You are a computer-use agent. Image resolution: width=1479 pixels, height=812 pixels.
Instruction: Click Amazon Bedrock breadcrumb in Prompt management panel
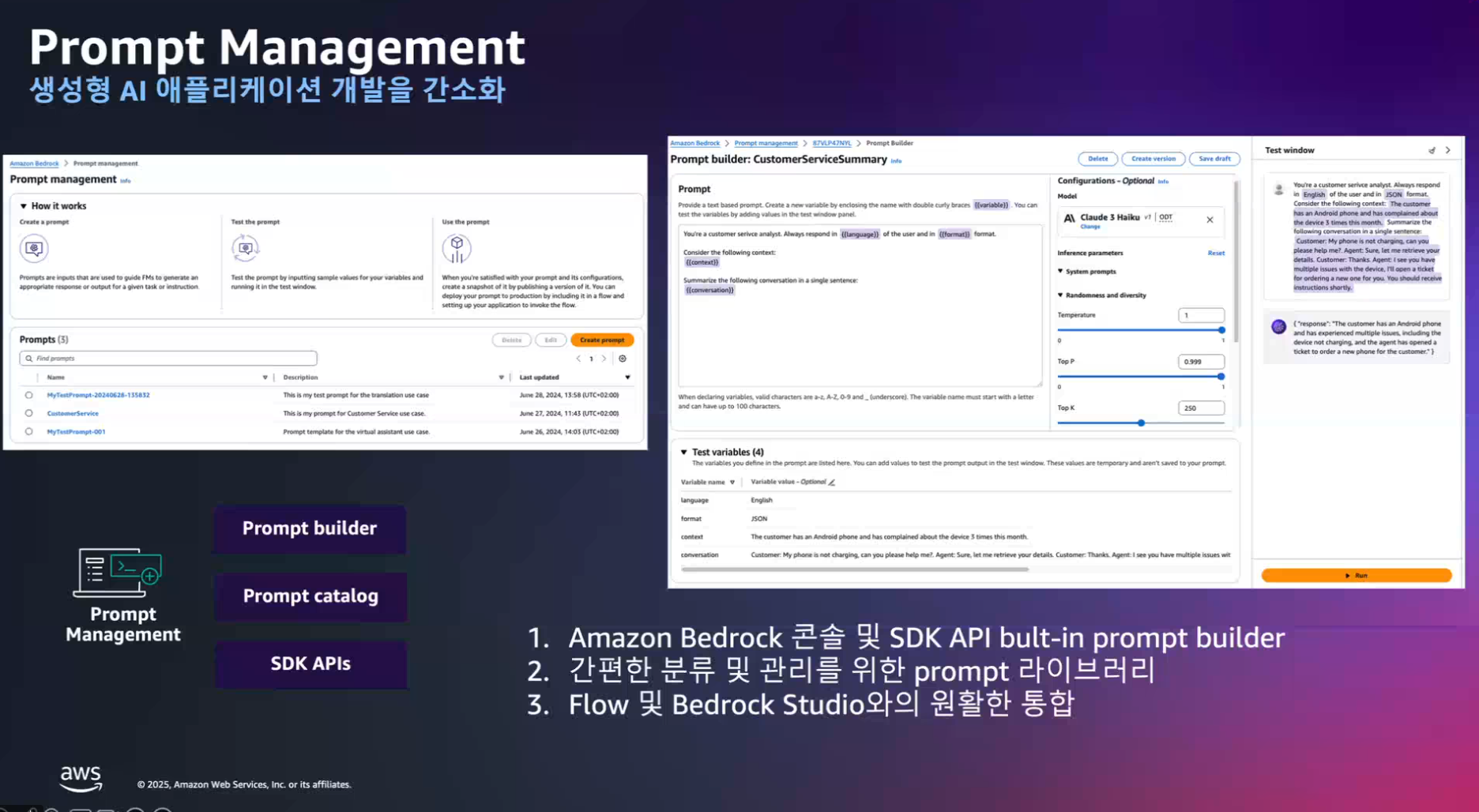pyautogui.click(x=34, y=164)
